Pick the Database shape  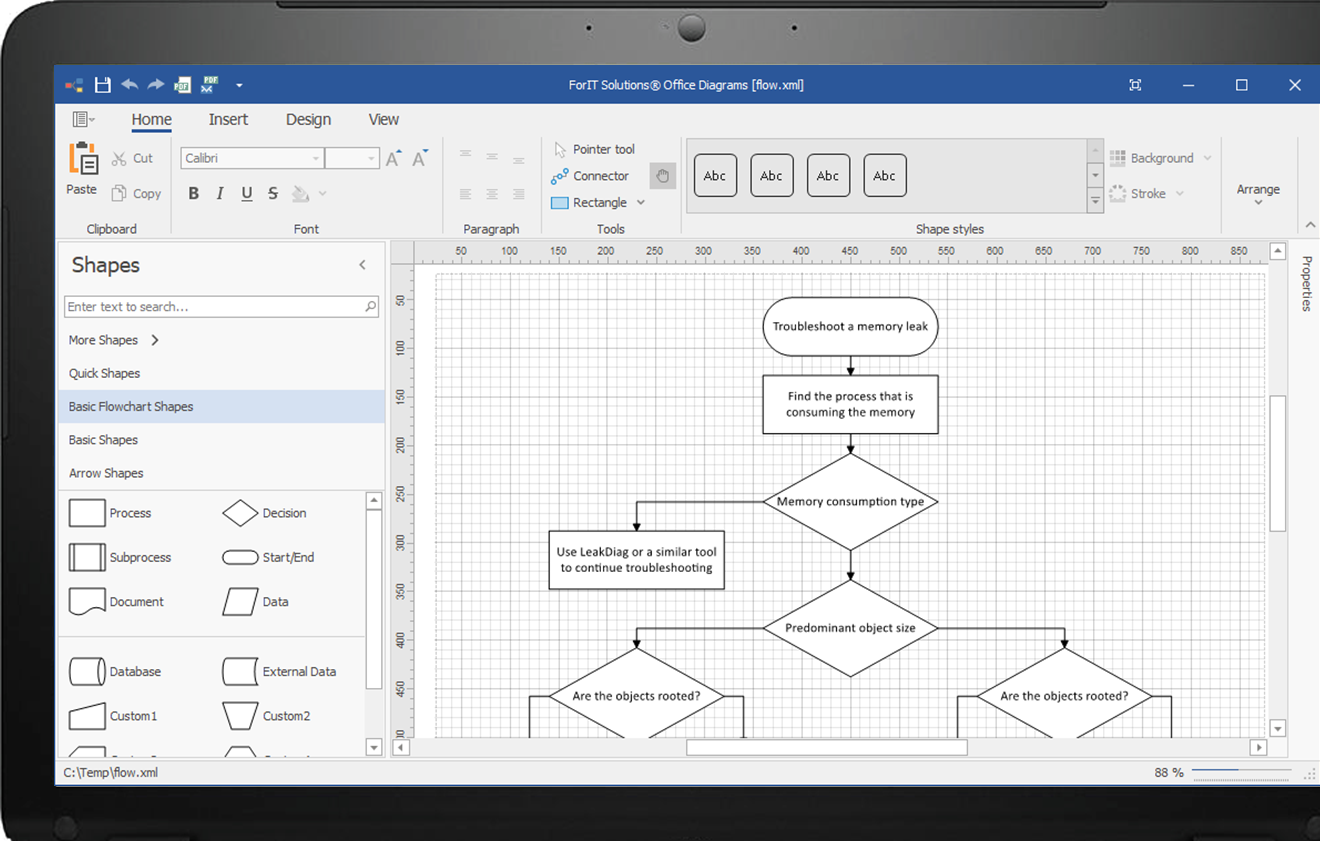(114, 672)
